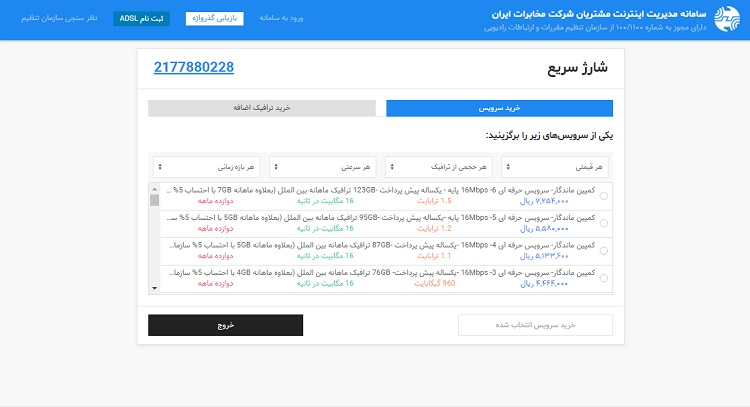Click the 95GB service description text
Image resolution: width=750 pixels, height=407 pixels.
381,218
